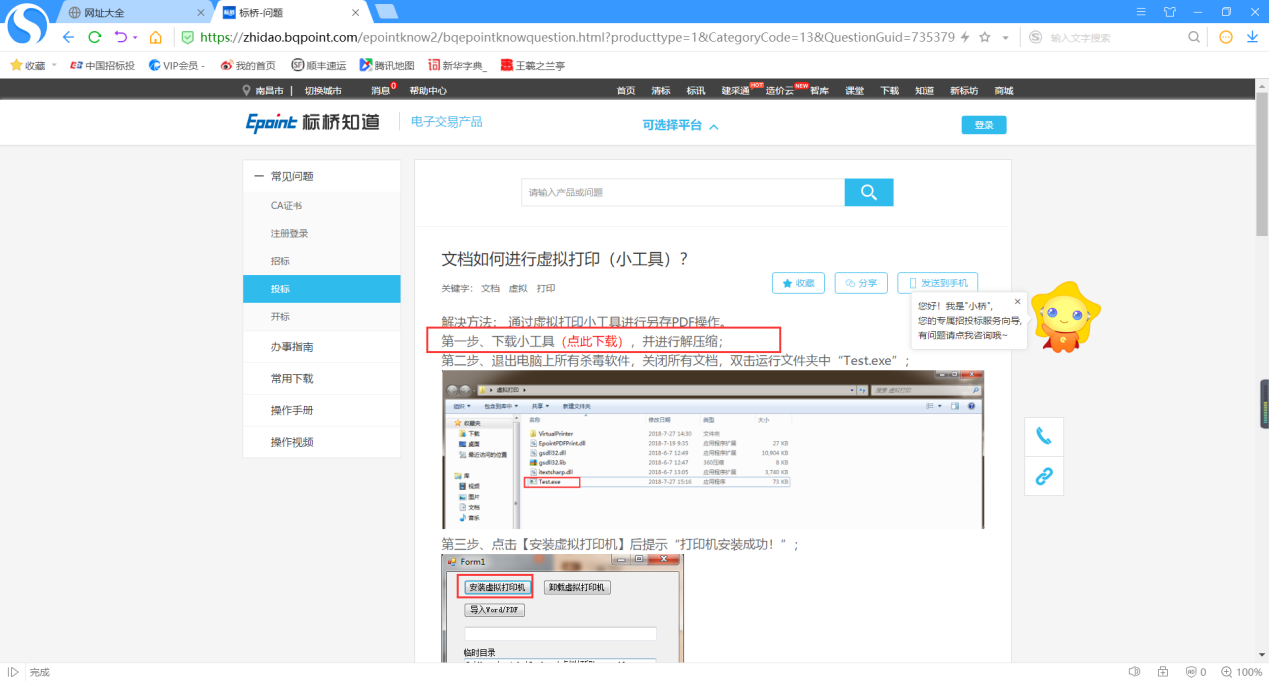Open 造价云 in the top navigation

(780, 91)
